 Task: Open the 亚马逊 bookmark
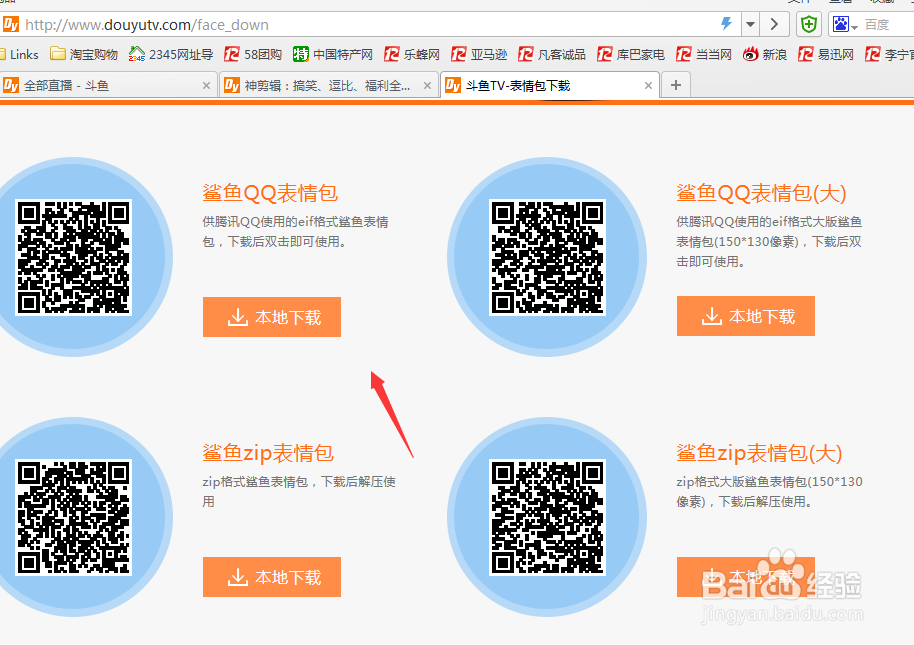479,55
